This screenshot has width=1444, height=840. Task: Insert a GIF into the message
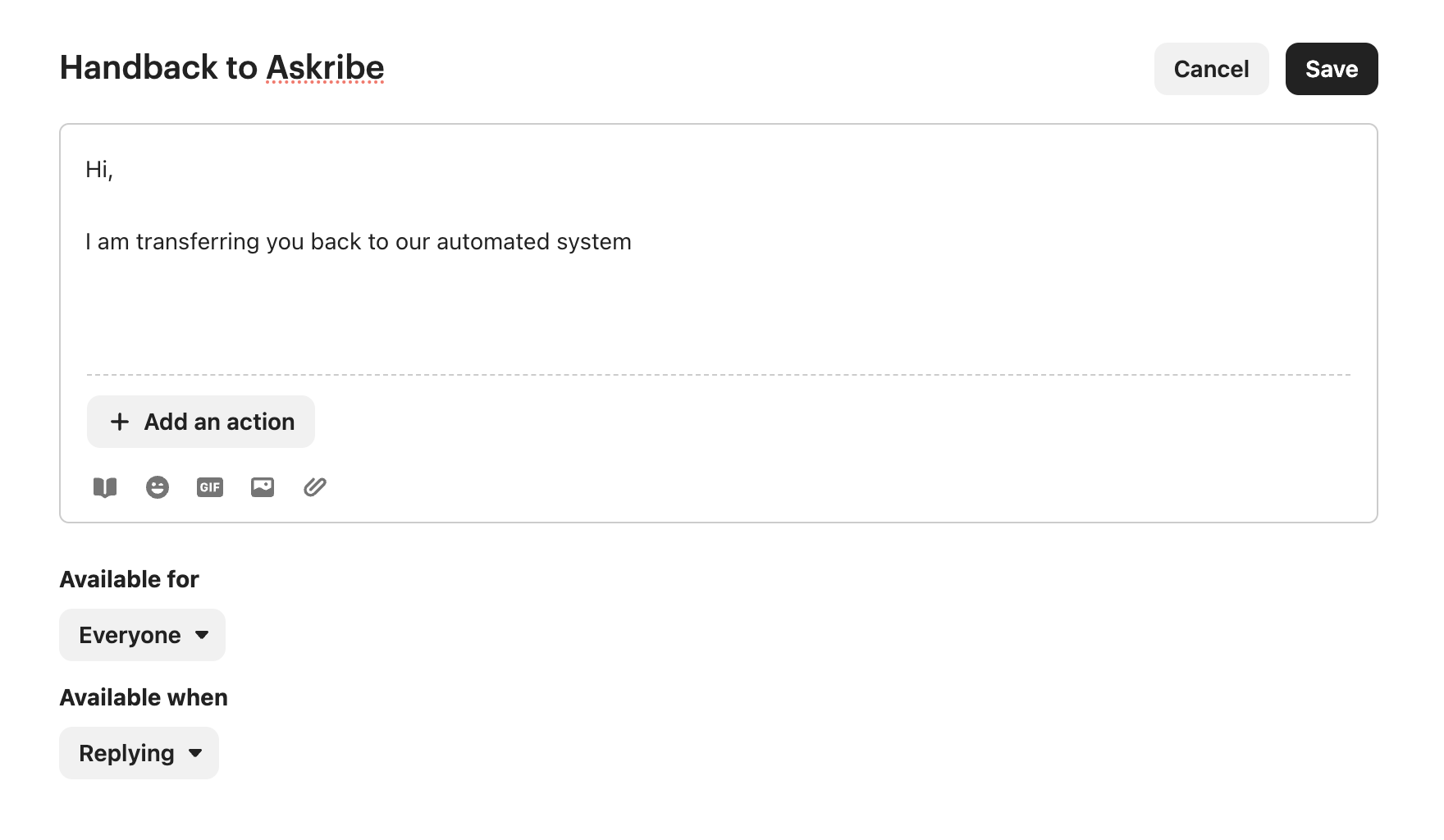coord(210,487)
